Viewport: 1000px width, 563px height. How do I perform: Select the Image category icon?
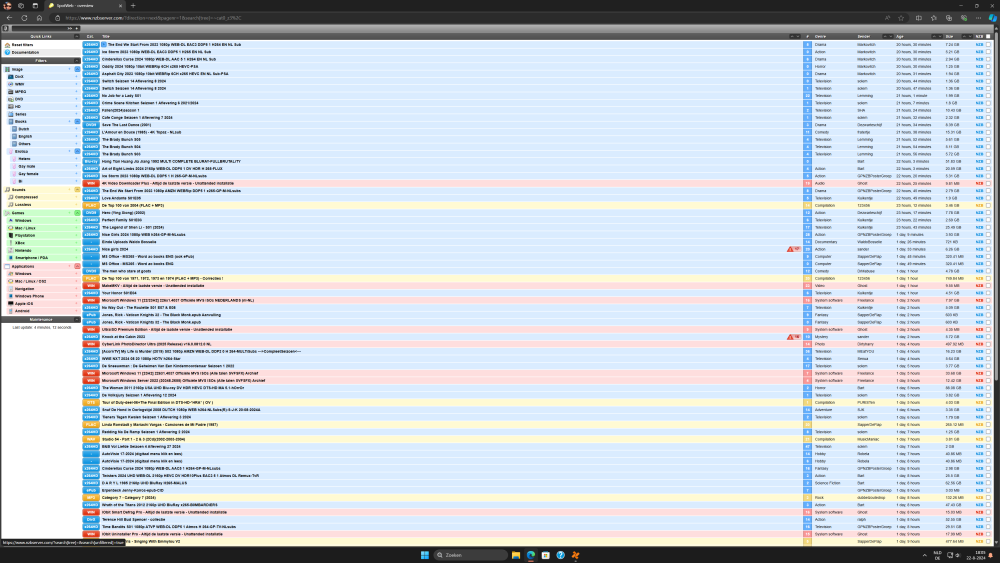8,69
